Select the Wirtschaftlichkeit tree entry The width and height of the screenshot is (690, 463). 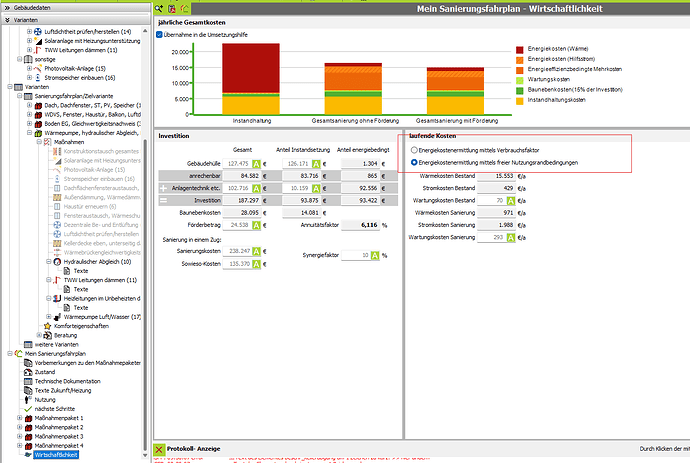click(x=56, y=455)
